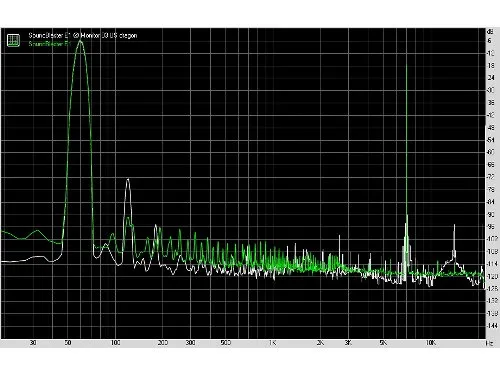Click the Hz unit label
The width and height of the screenshot is (500, 375).
coord(489,343)
